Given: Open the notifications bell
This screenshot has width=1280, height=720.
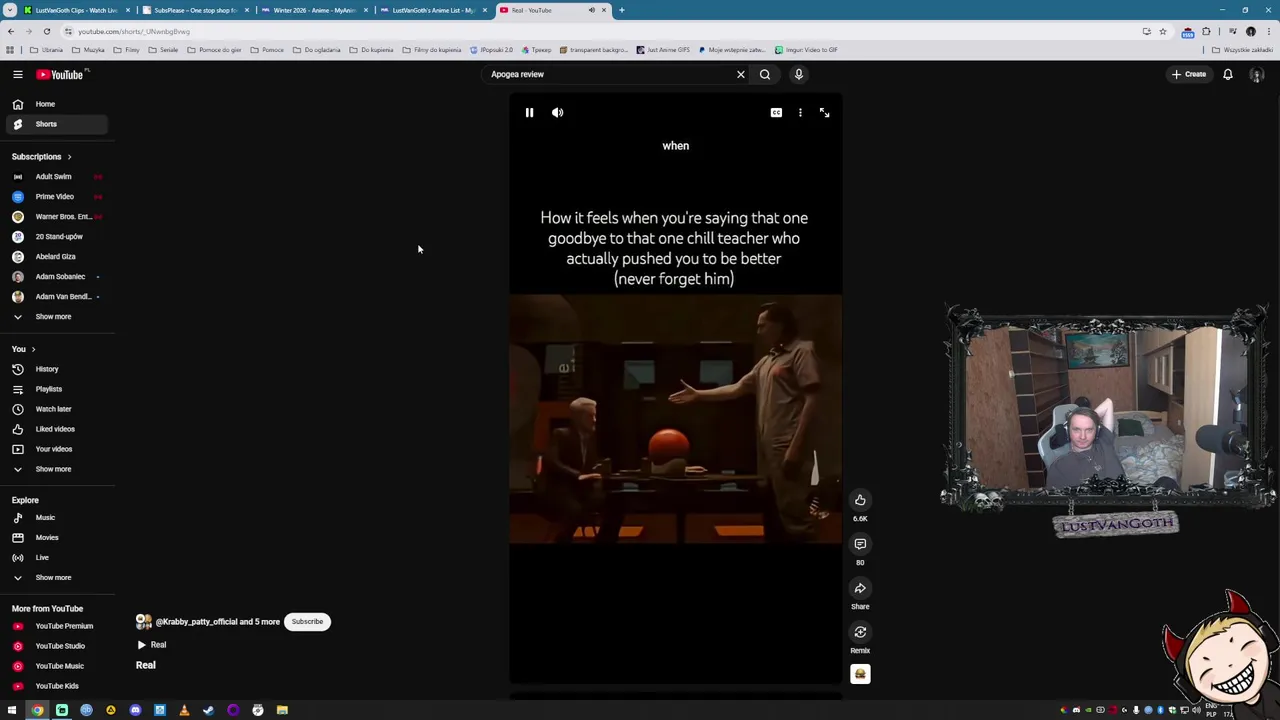Looking at the screenshot, I should point(1228,74).
